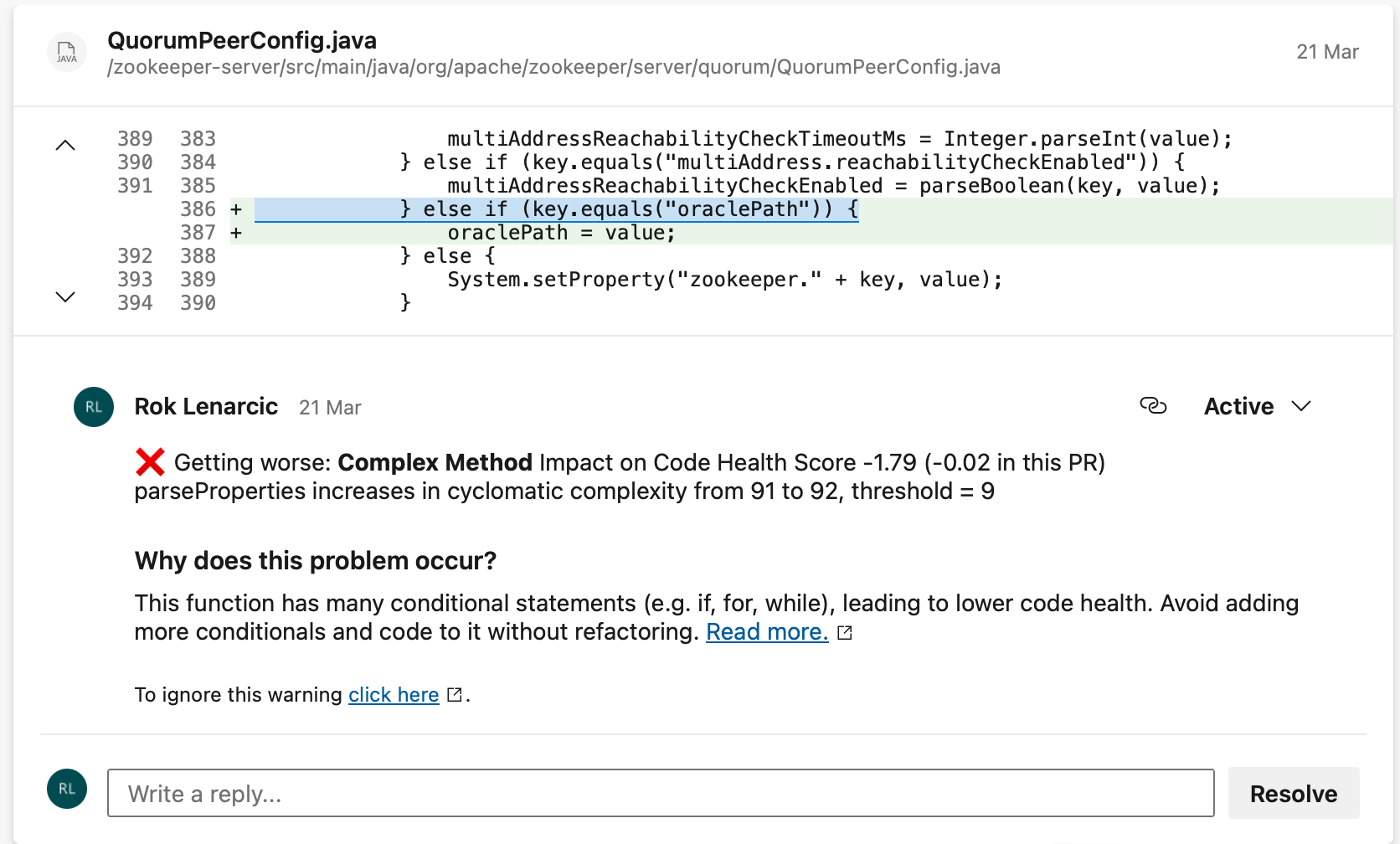Expand code context above line 389

coord(65,146)
